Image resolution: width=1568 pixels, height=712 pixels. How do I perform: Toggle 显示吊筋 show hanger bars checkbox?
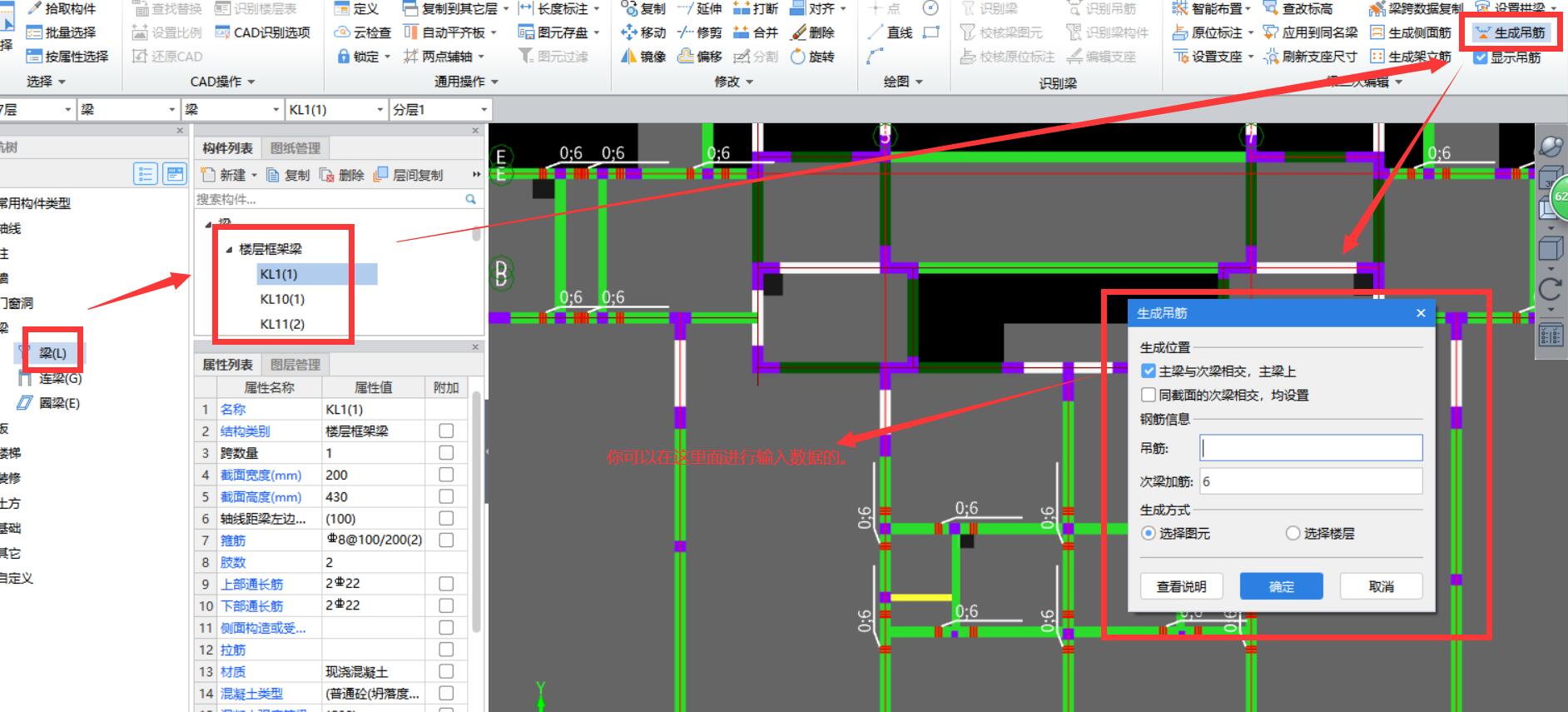(1481, 57)
